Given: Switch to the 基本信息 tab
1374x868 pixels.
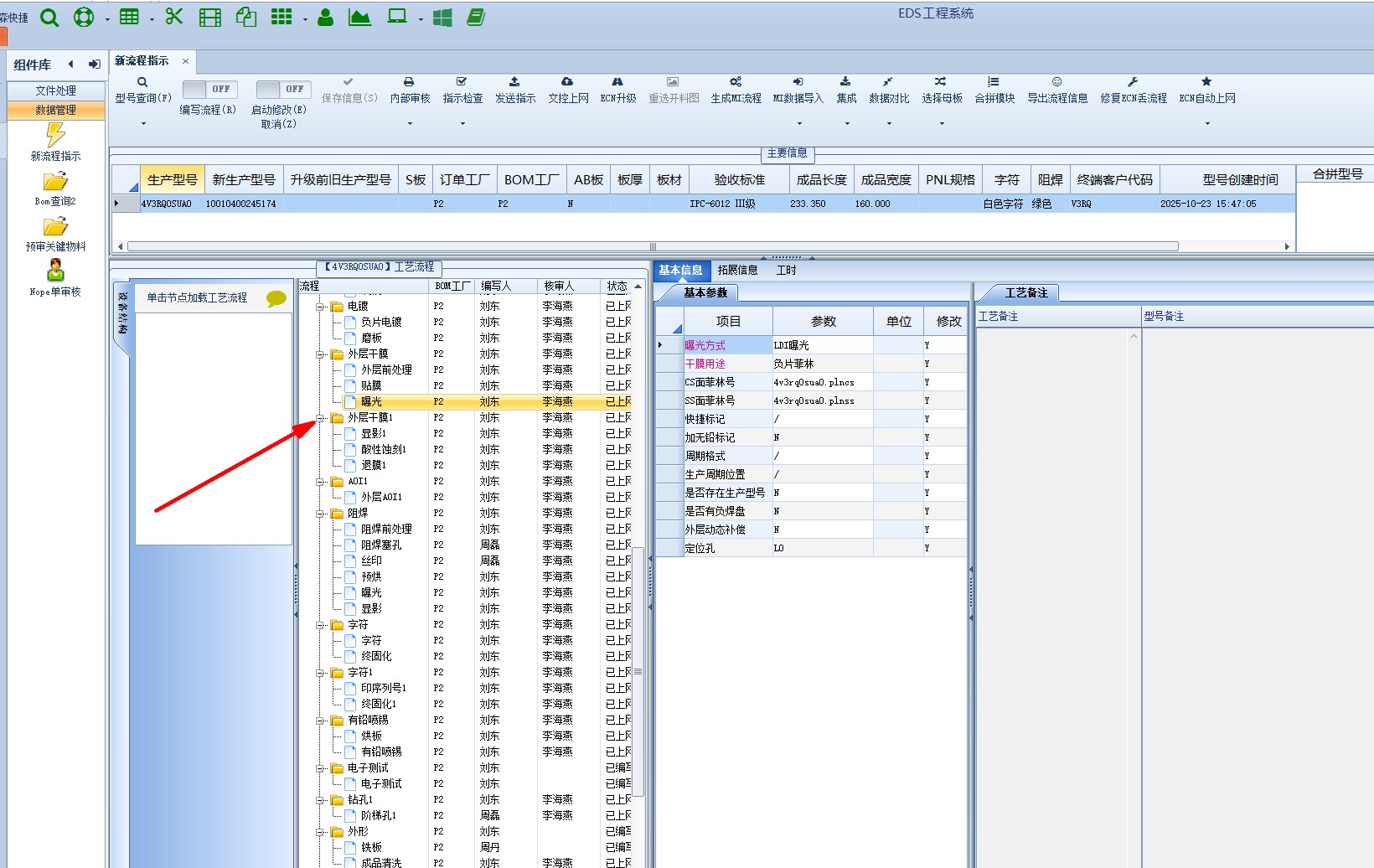Looking at the screenshot, I should tap(680, 270).
